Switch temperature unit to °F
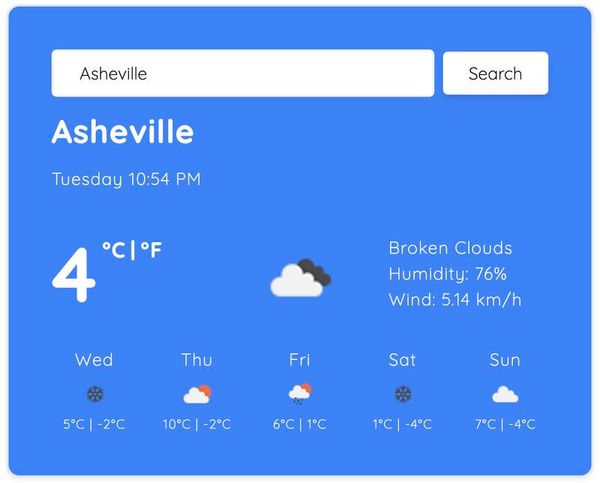600x483 pixels. [x=152, y=250]
